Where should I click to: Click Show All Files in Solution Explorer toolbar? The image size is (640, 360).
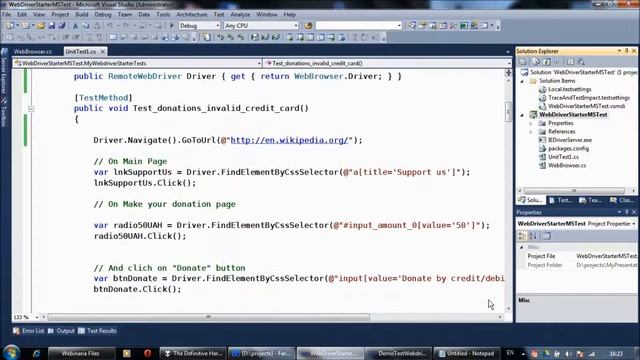[536, 62]
